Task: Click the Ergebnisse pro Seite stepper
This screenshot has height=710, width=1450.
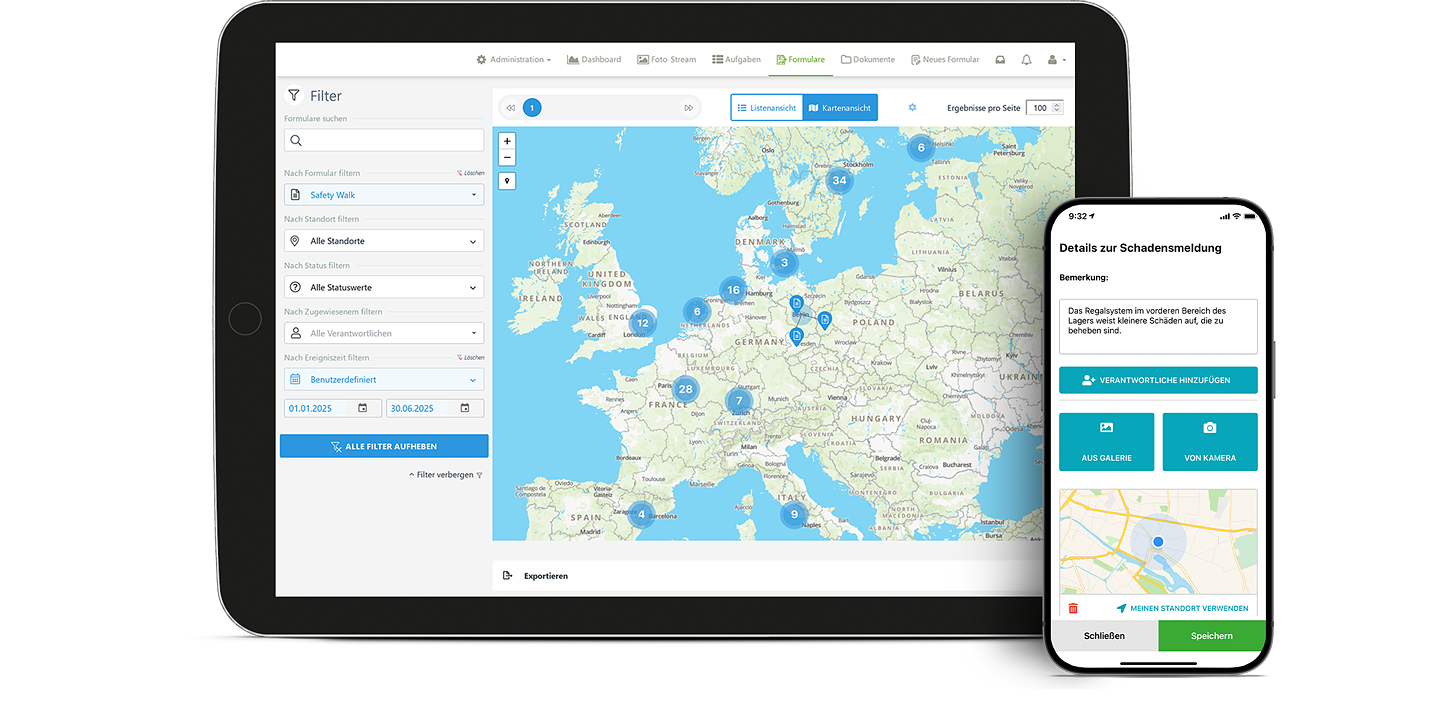Action: pyautogui.click(x=1057, y=107)
